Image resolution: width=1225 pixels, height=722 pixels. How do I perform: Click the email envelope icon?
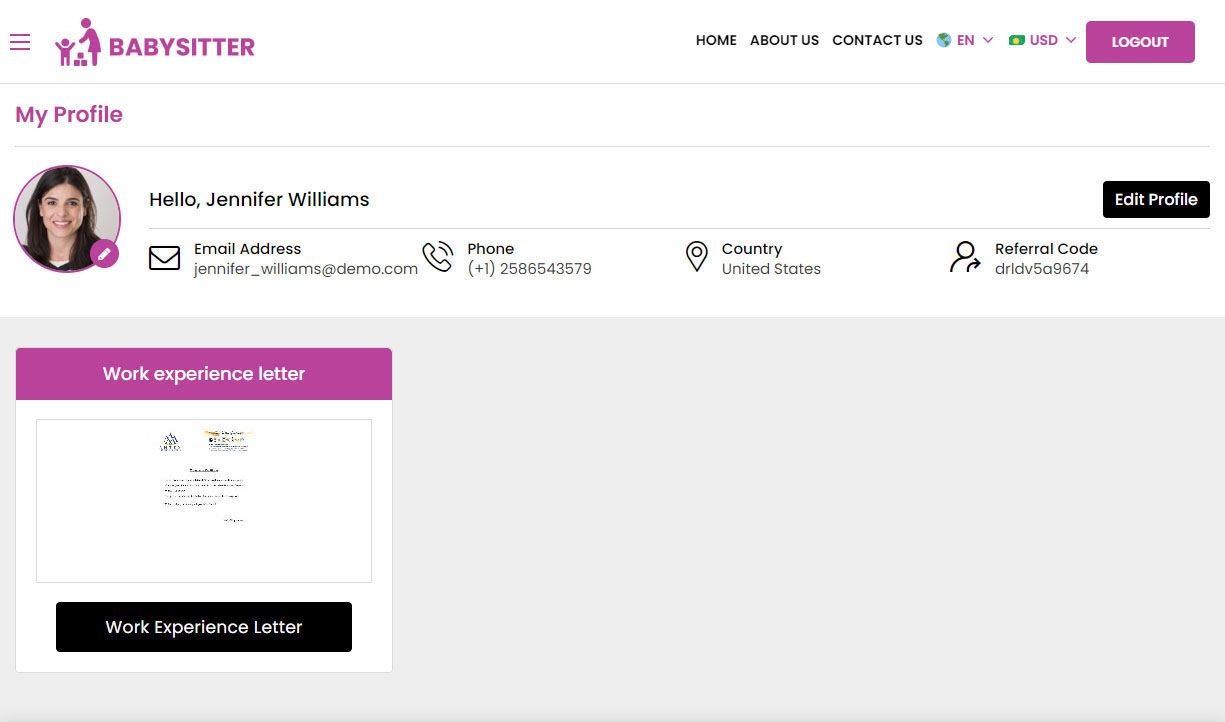pos(164,258)
